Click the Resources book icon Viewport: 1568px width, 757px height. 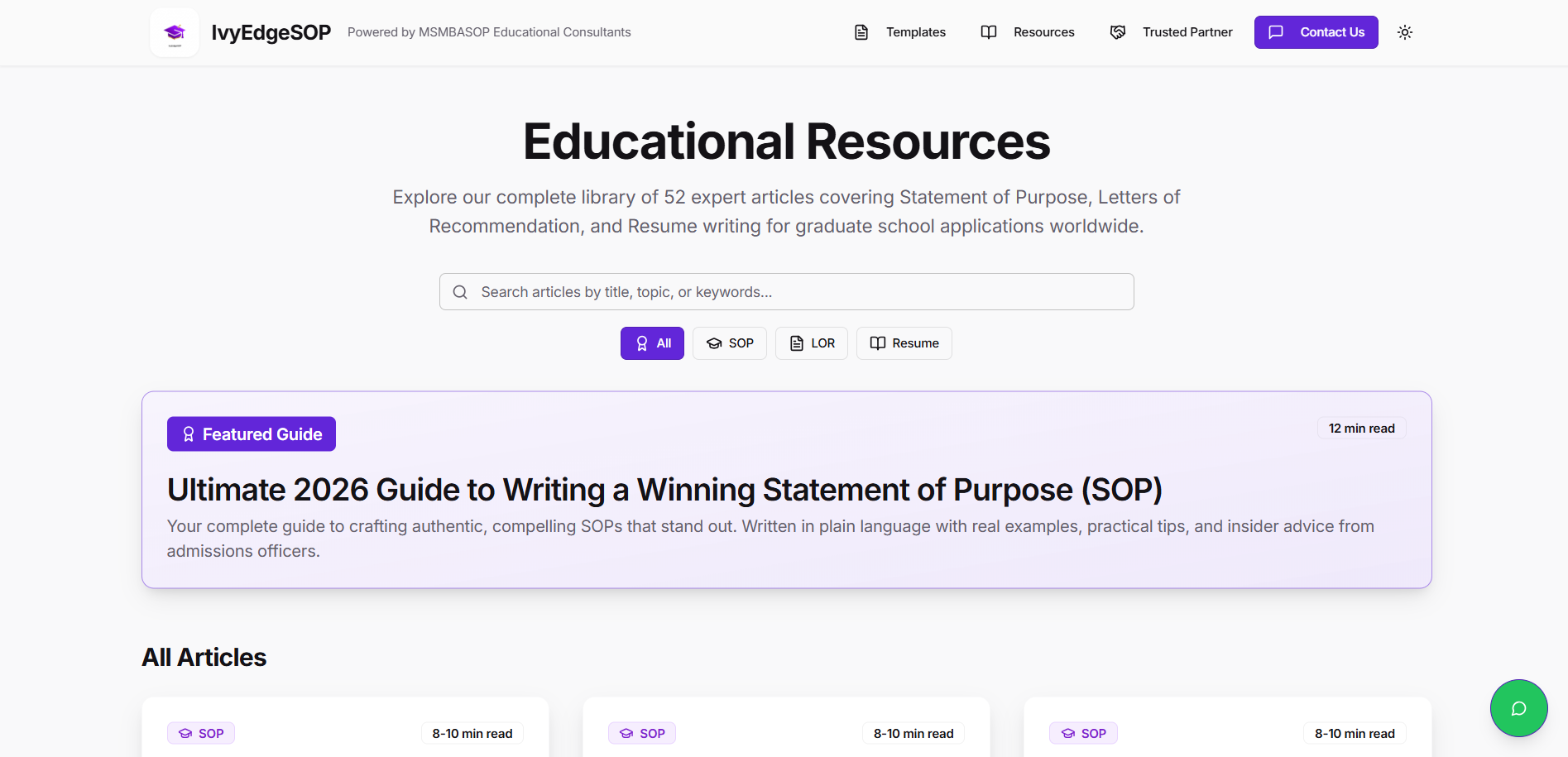(989, 32)
